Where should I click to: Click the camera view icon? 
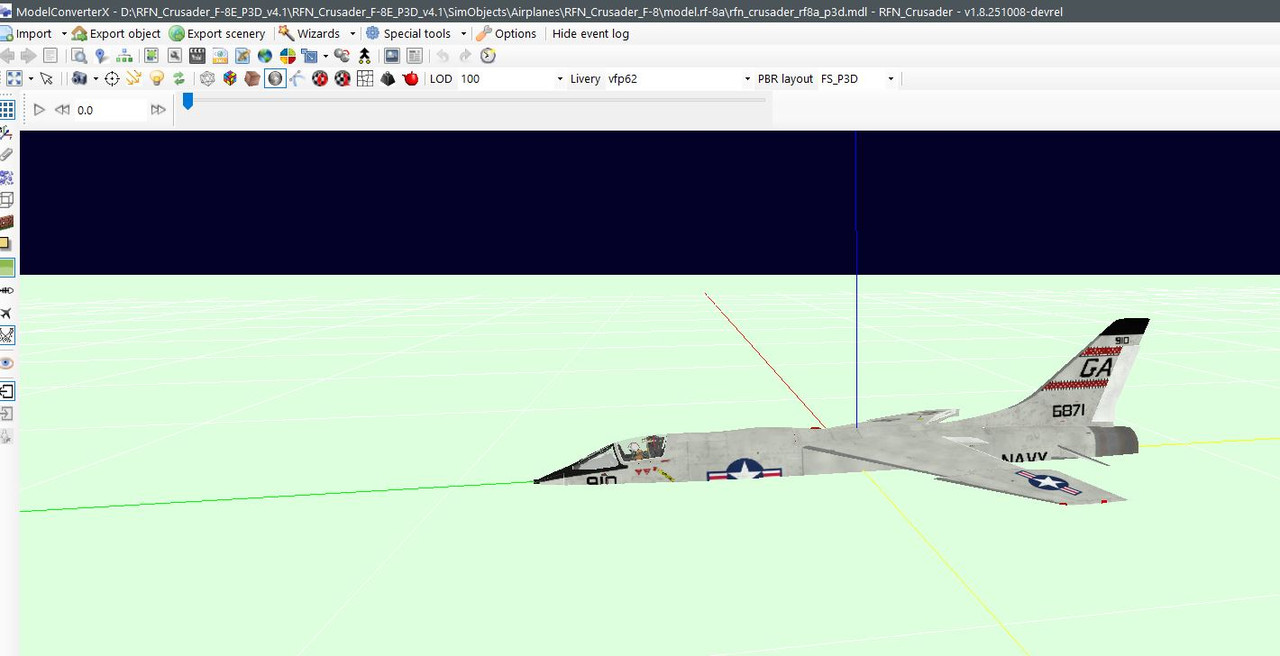tap(79, 79)
